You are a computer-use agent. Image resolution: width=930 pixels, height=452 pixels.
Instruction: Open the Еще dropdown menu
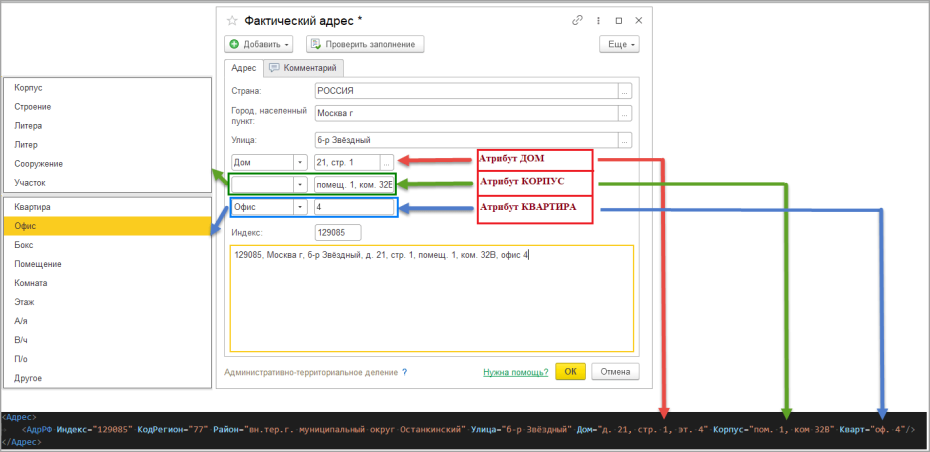click(620, 44)
